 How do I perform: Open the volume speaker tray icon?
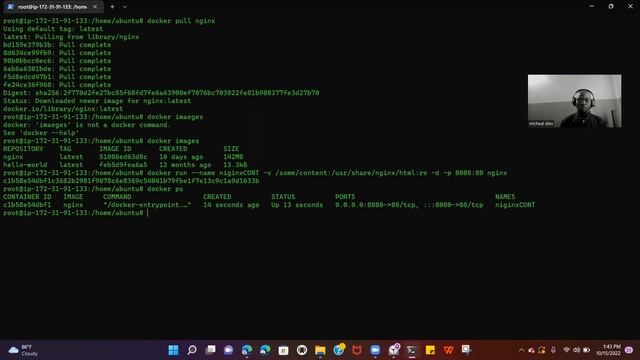(576, 350)
